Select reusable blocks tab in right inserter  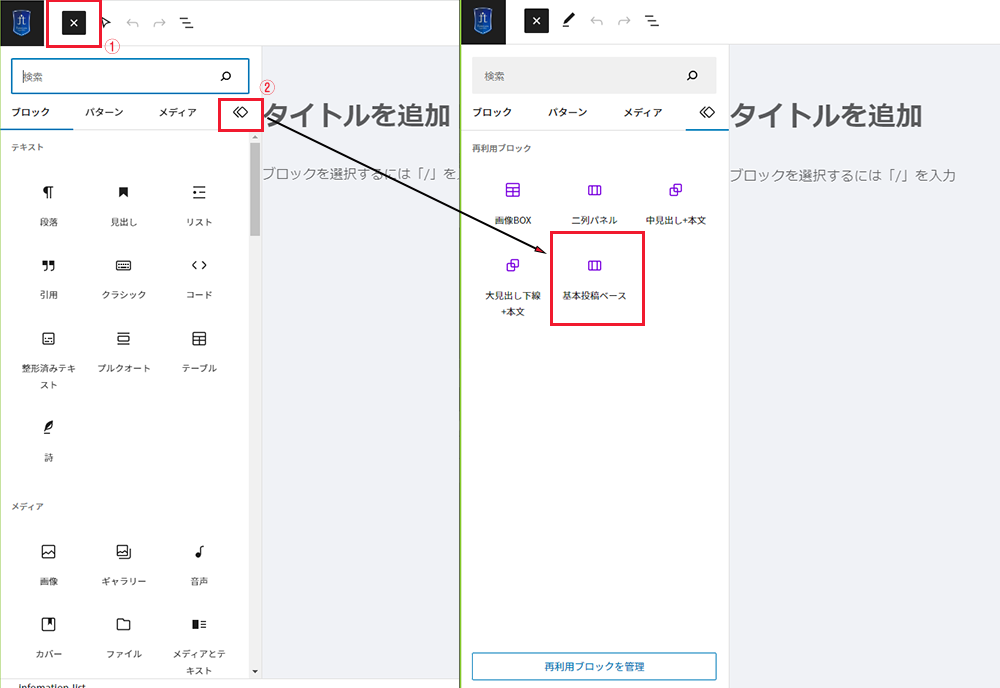click(x=707, y=113)
